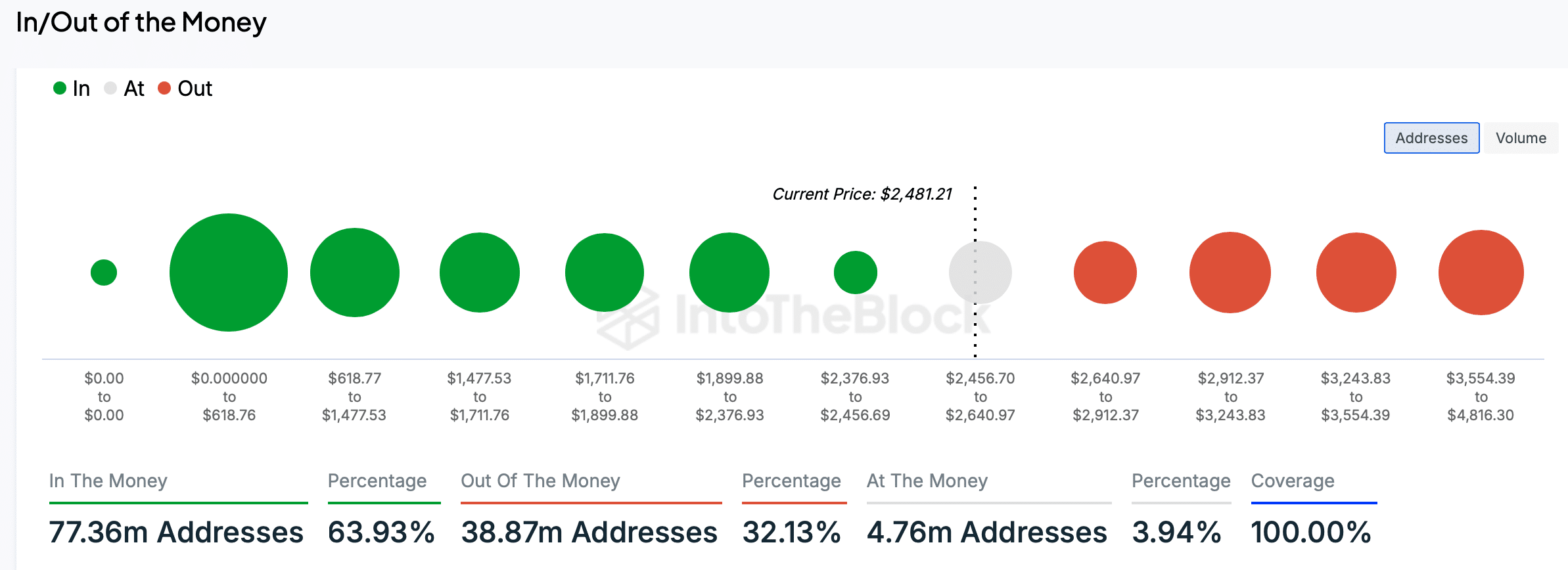This screenshot has width=1568, height=570.
Task: Click the small green bubble for $2,376.93 to $2,456.69
Action: (x=856, y=273)
